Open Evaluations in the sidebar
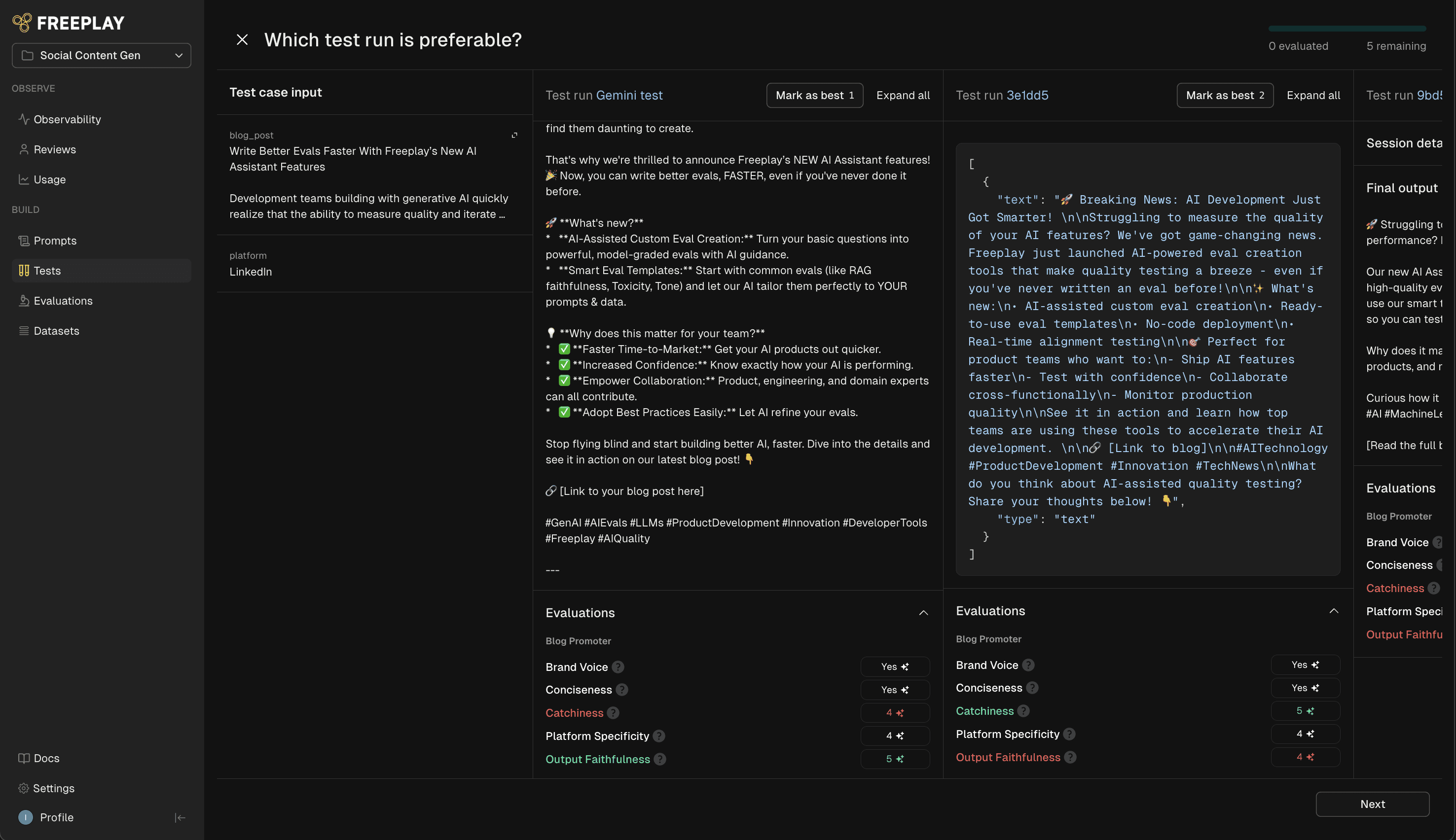The height and width of the screenshot is (840, 1456). (102, 301)
